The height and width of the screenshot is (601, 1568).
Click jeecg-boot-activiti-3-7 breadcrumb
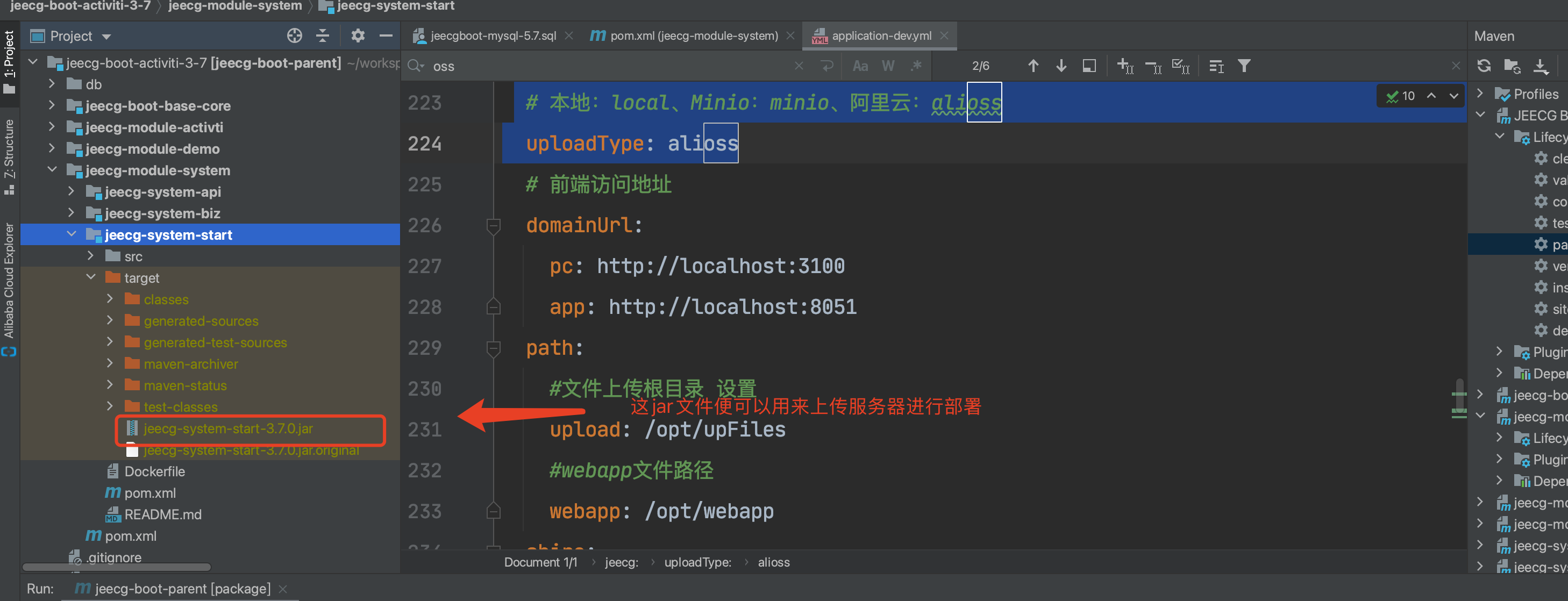pos(80,6)
